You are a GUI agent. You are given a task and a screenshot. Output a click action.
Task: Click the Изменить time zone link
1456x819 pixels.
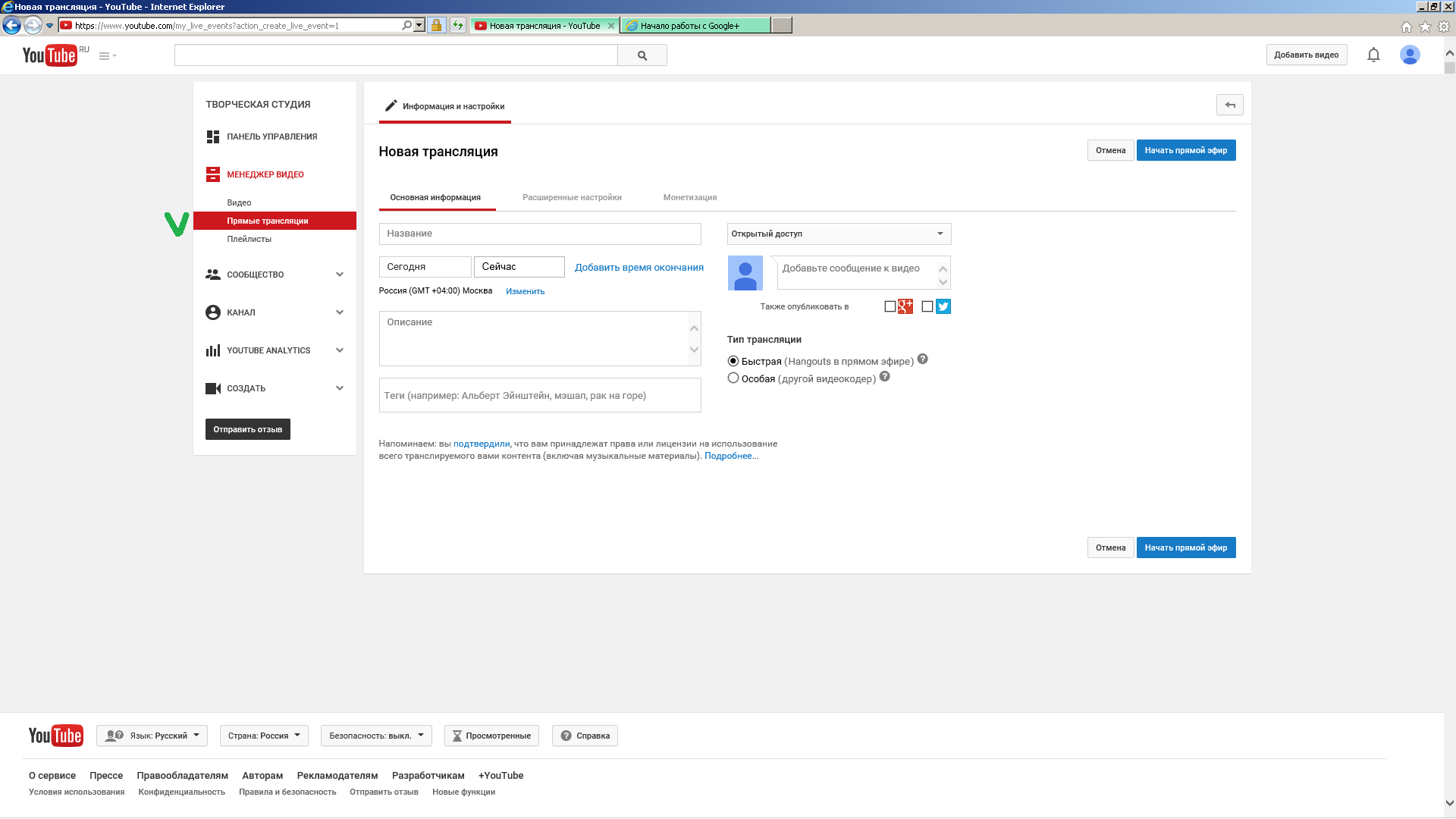click(525, 291)
